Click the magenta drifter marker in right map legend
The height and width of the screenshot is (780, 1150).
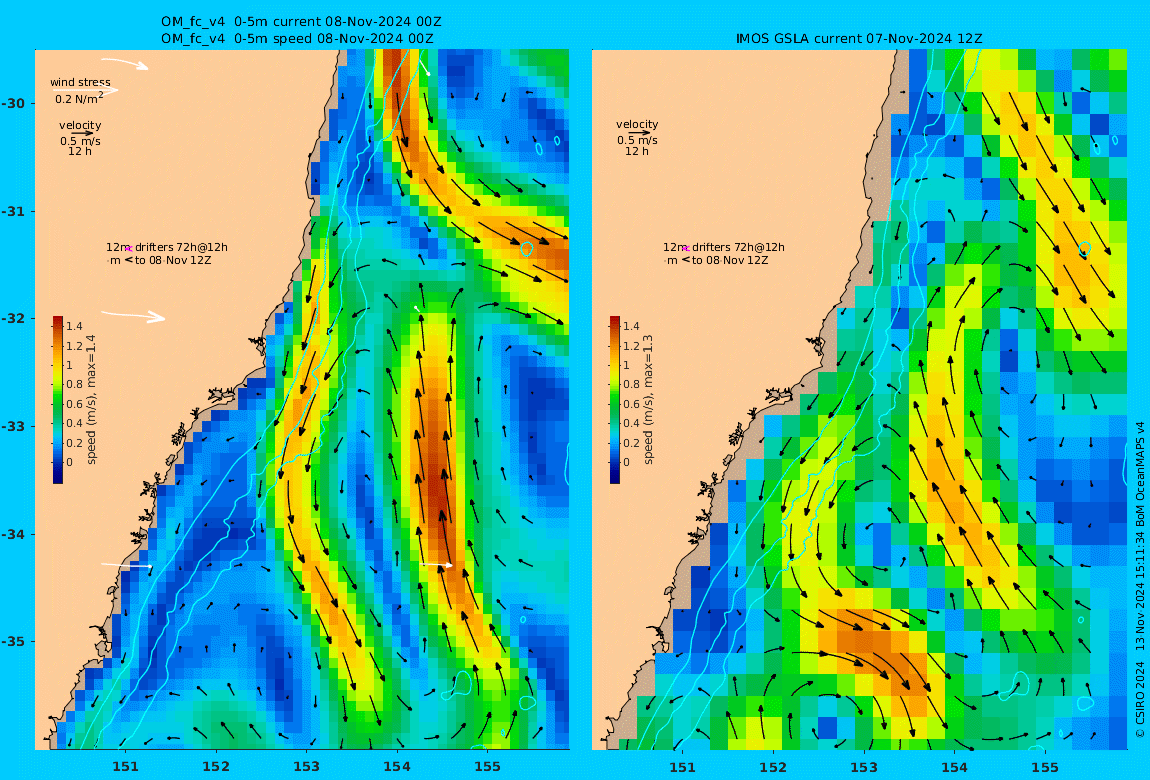686,249
